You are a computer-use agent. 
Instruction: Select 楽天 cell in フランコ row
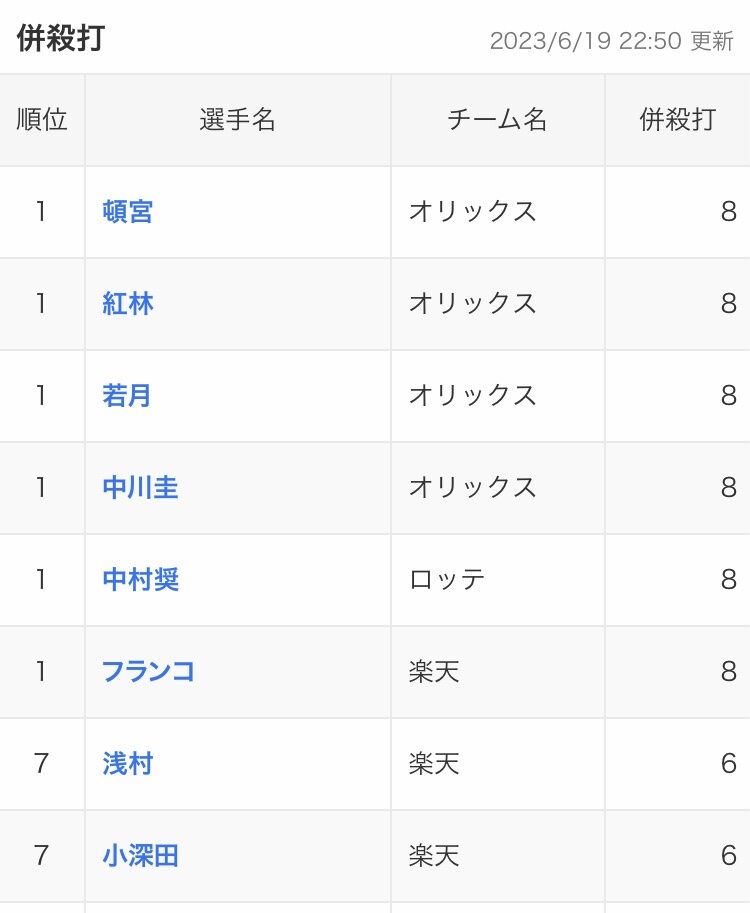tap(434, 671)
